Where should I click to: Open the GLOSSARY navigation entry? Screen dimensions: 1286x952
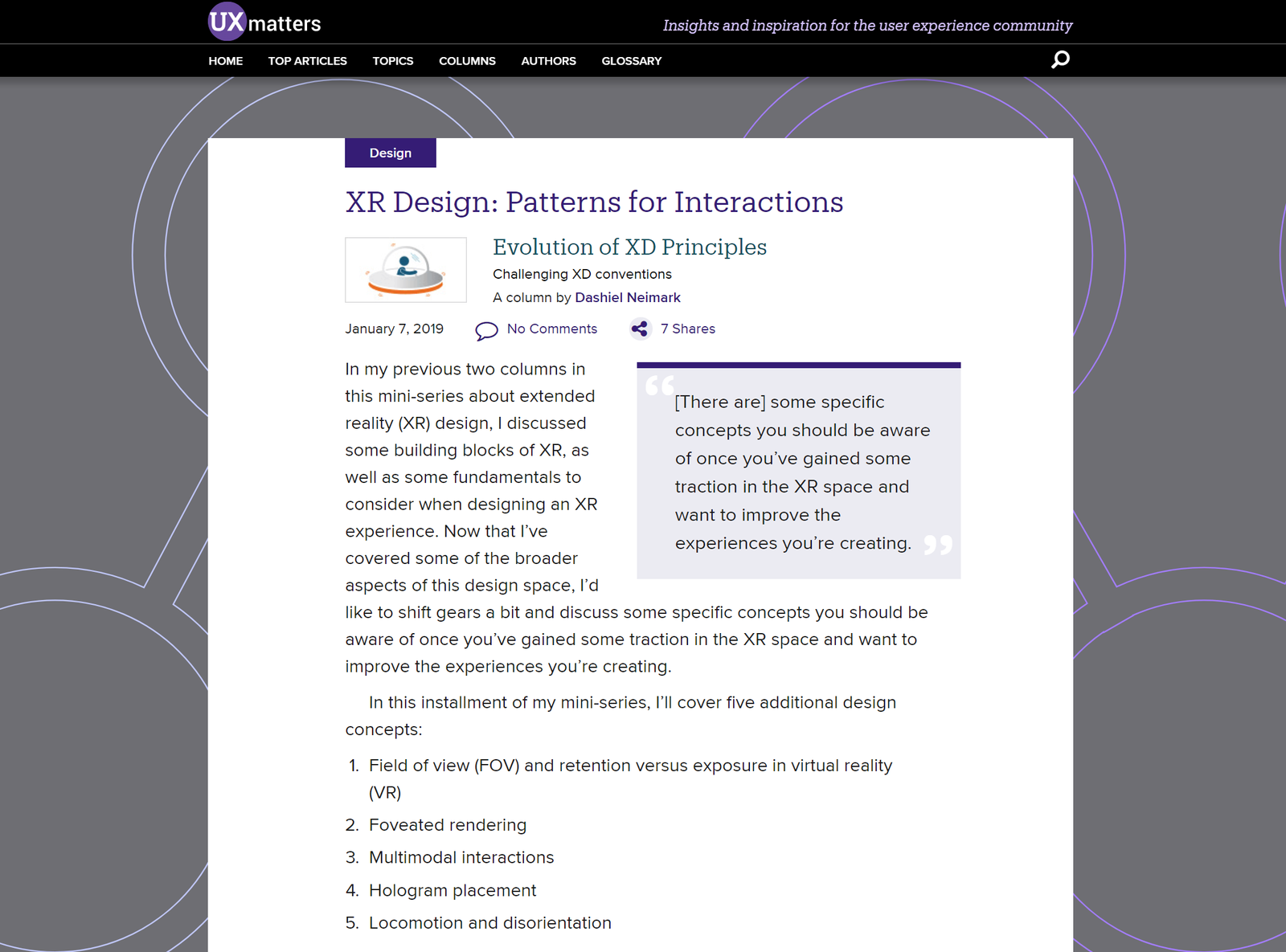pyautogui.click(x=631, y=60)
